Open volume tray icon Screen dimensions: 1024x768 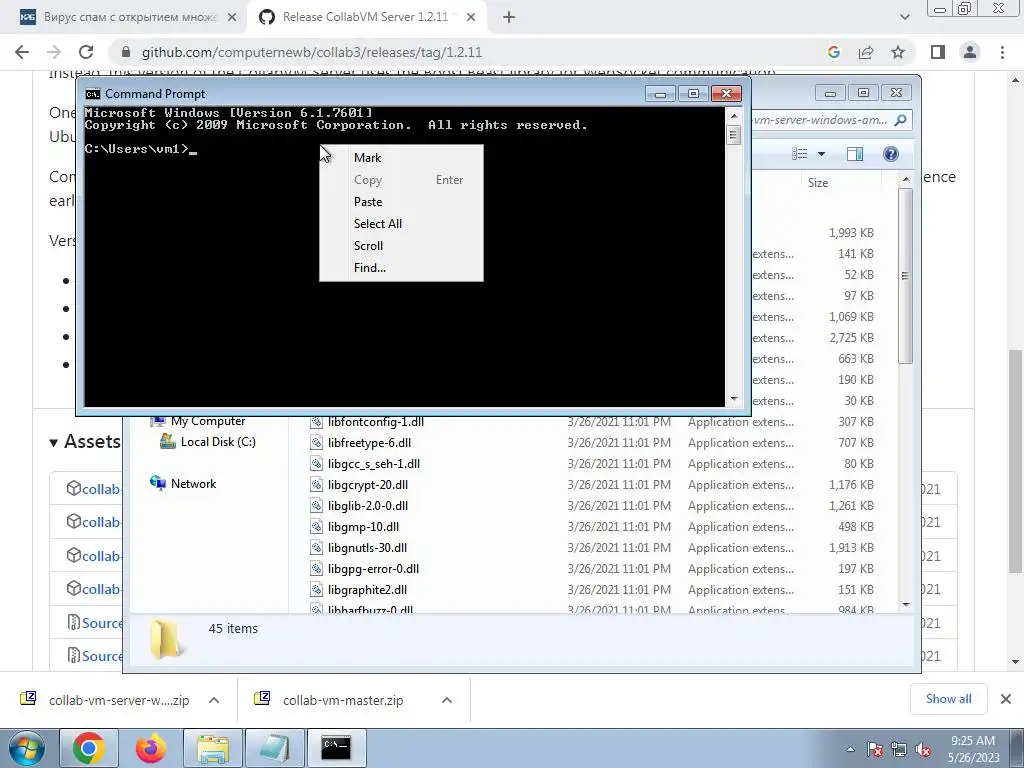click(x=923, y=750)
